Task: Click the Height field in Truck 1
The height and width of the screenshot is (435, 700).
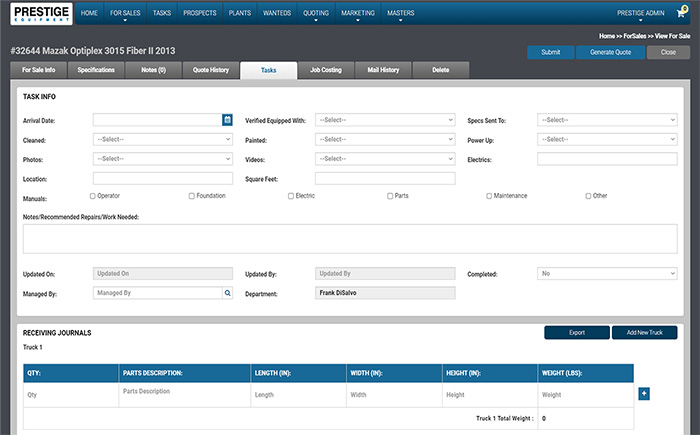Action: [x=490, y=395]
